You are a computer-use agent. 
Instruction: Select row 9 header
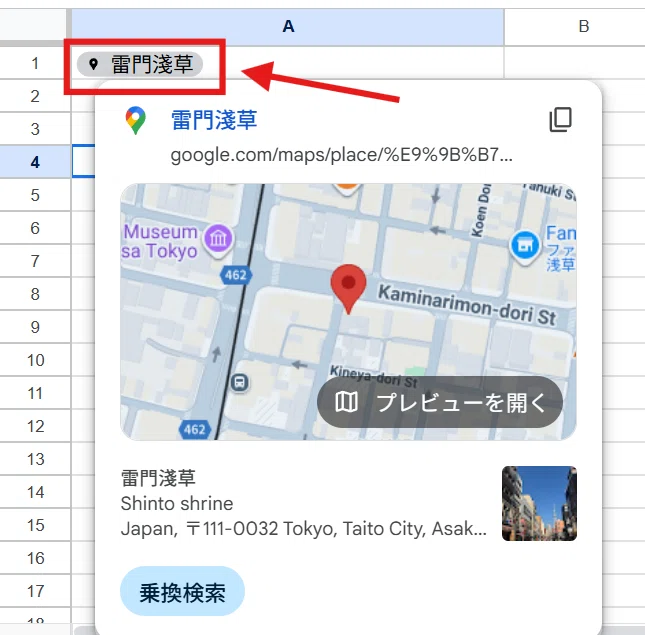(x=35, y=327)
